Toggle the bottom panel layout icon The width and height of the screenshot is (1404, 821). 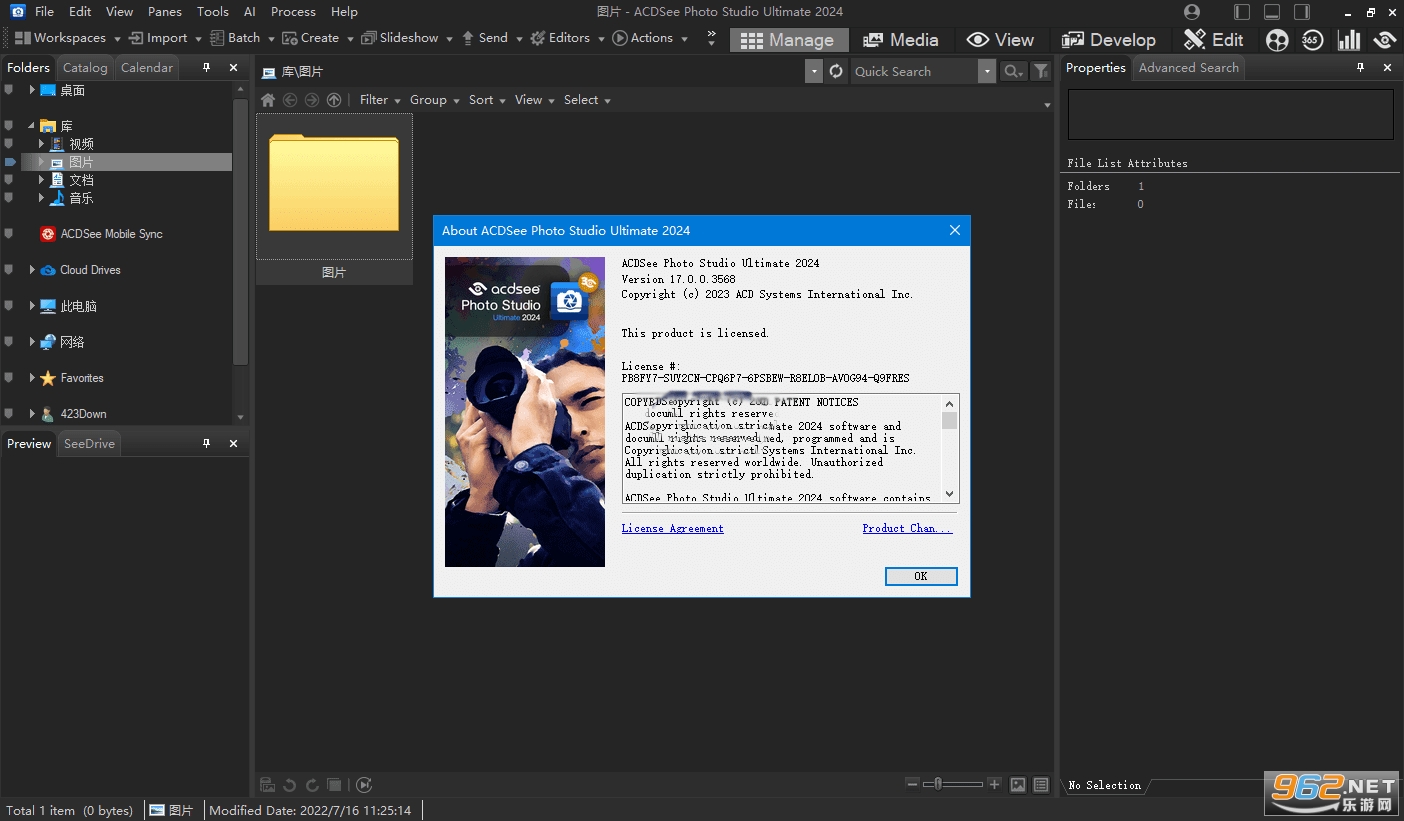(1272, 12)
